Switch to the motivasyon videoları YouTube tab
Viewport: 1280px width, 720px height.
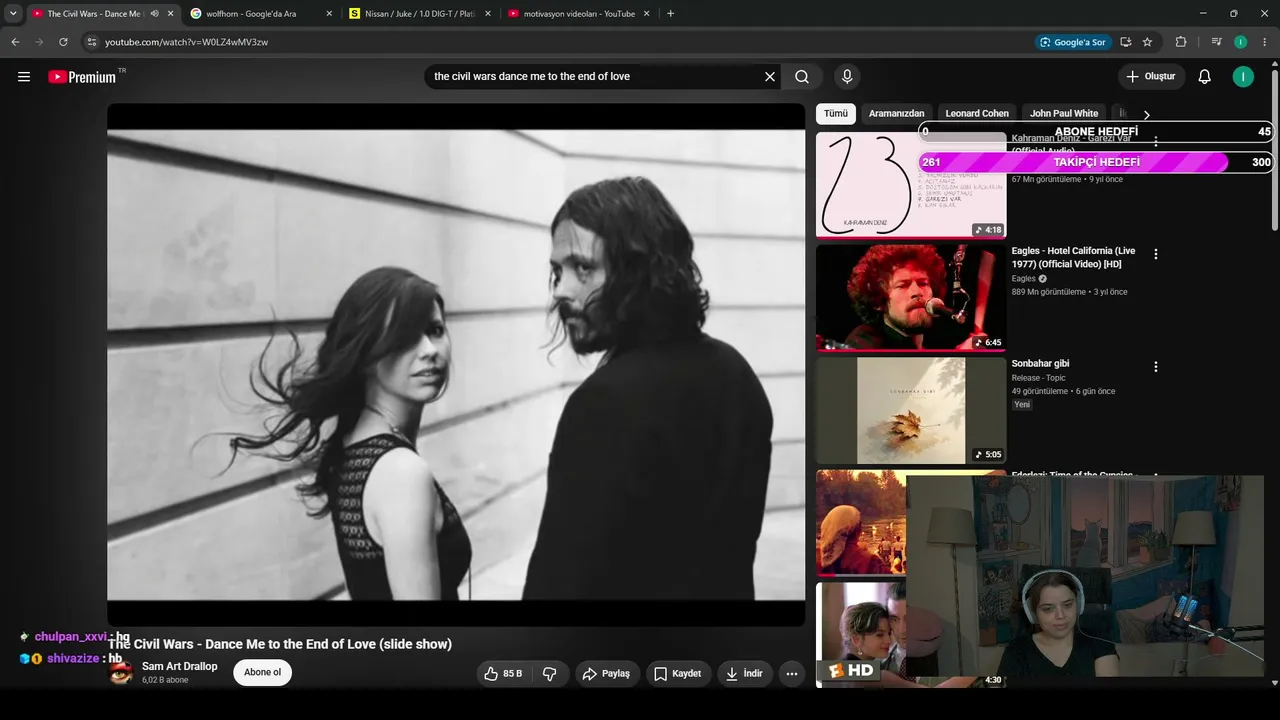click(x=578, y=14)
